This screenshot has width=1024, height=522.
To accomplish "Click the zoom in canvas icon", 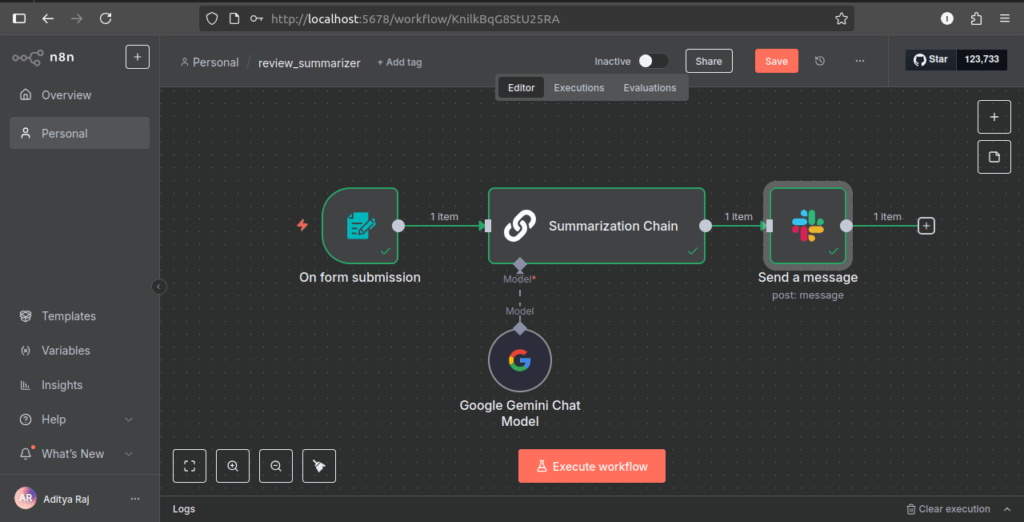I will 233,466.
